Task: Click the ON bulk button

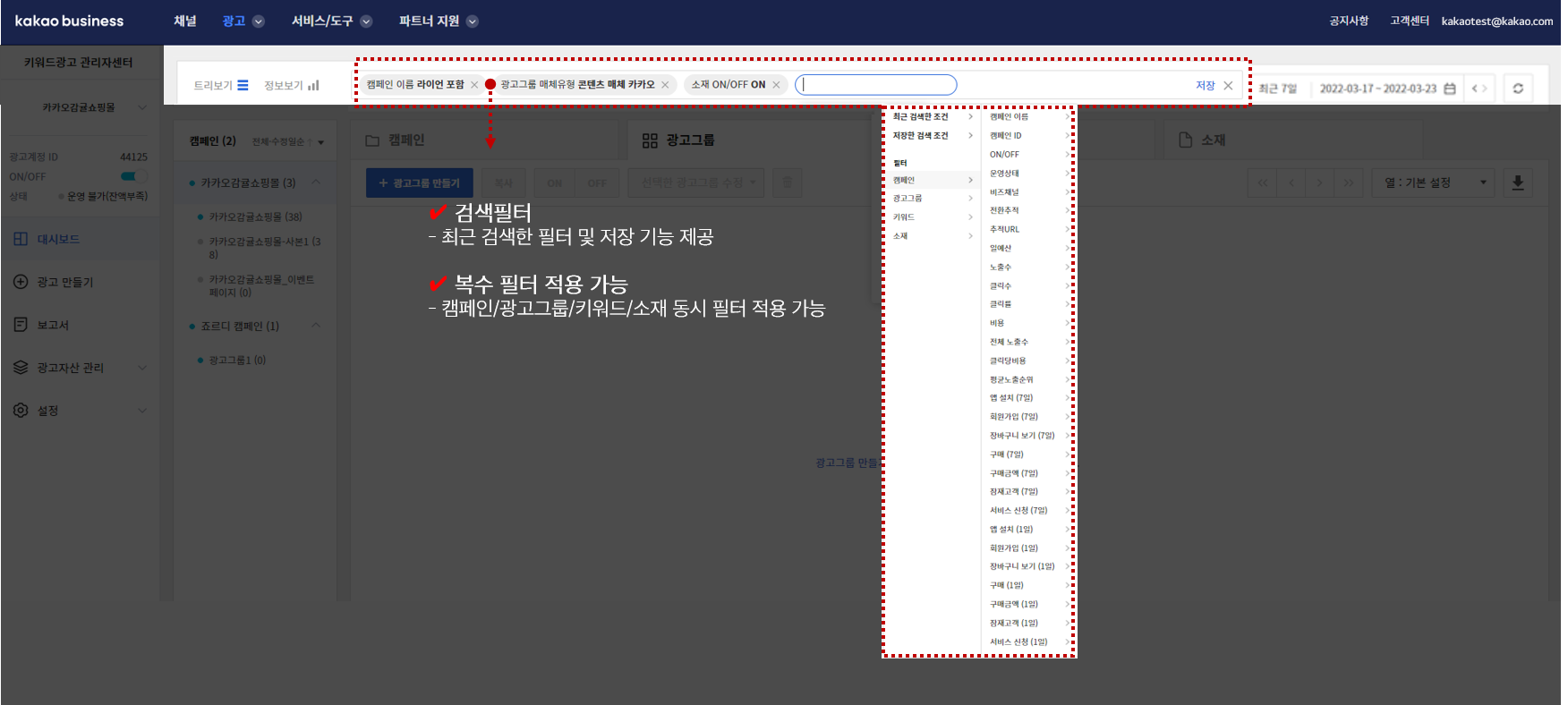Action: pos(555,183)
